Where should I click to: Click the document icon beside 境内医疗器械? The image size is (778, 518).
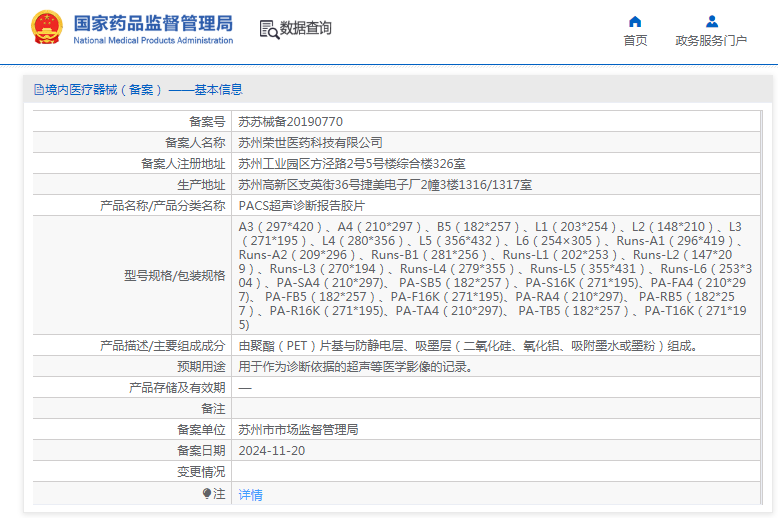click(39, 89)
